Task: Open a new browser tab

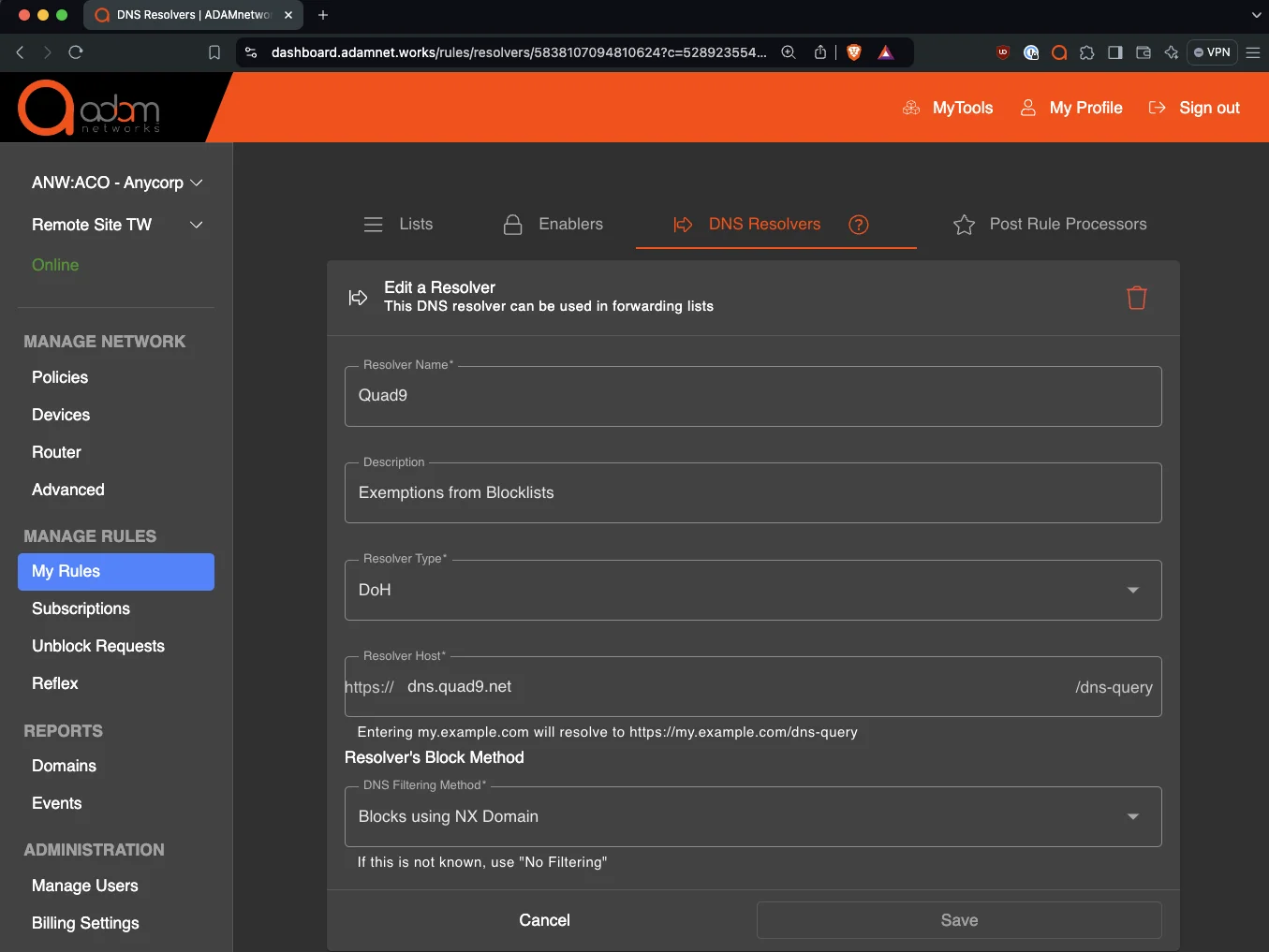Action: (323, 15)
